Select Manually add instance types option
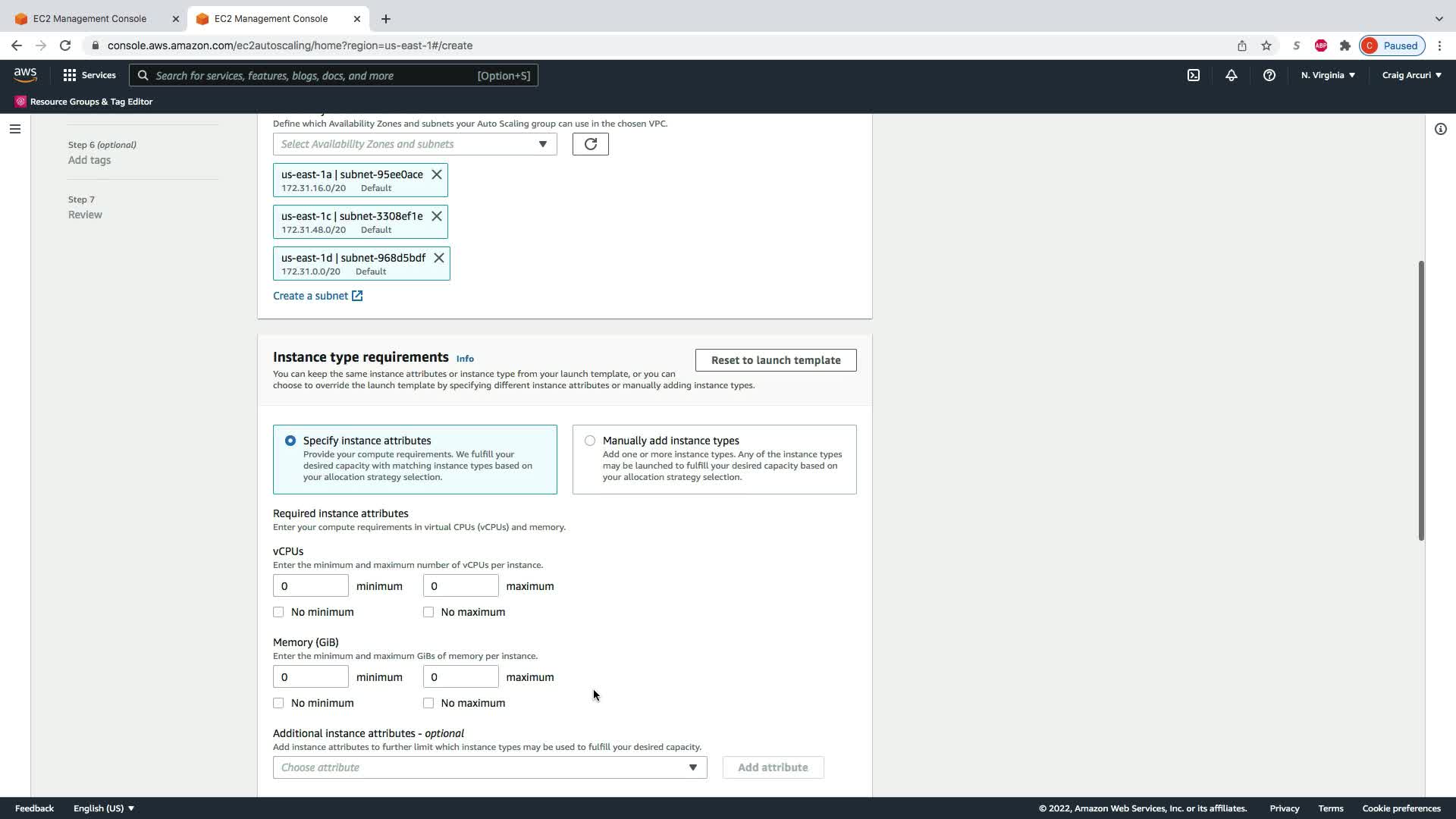Image resolution: width=1456 pixels, height=819 pixels. [x=590, y=441]
